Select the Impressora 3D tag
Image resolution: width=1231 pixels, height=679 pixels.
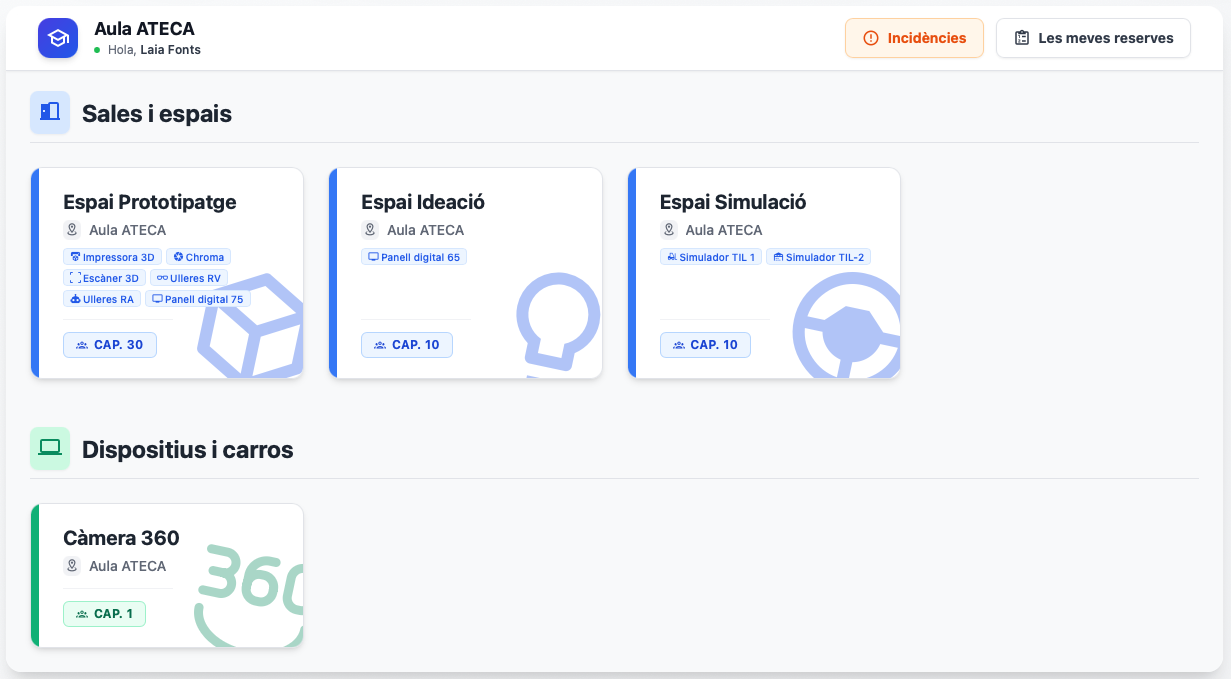click(112, 257)
